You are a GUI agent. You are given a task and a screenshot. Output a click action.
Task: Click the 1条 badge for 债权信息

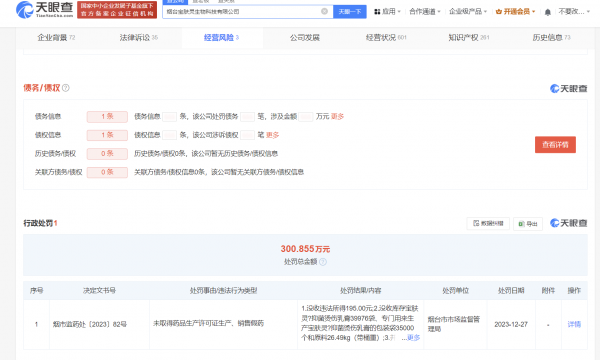[x=107, y=135]
